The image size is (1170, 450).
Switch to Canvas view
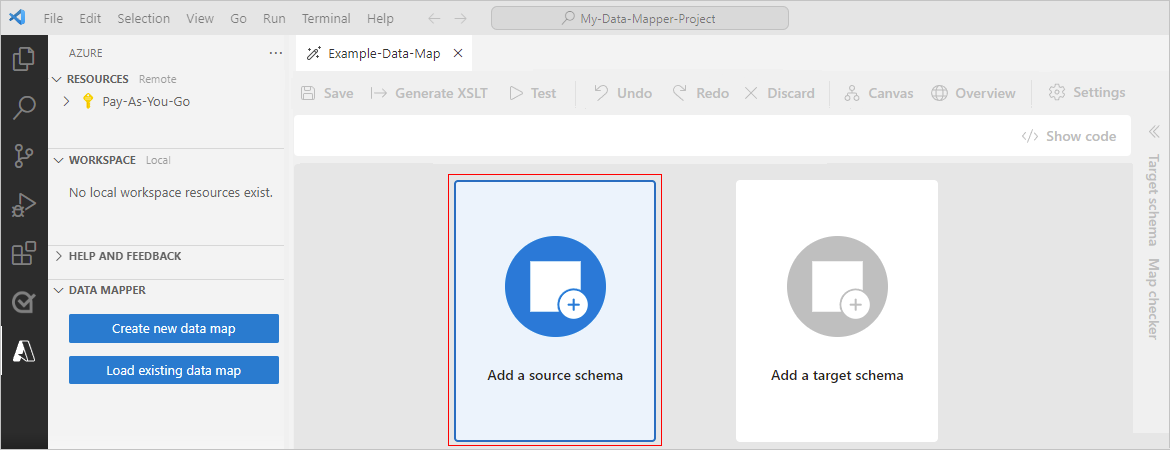point(878,93)
